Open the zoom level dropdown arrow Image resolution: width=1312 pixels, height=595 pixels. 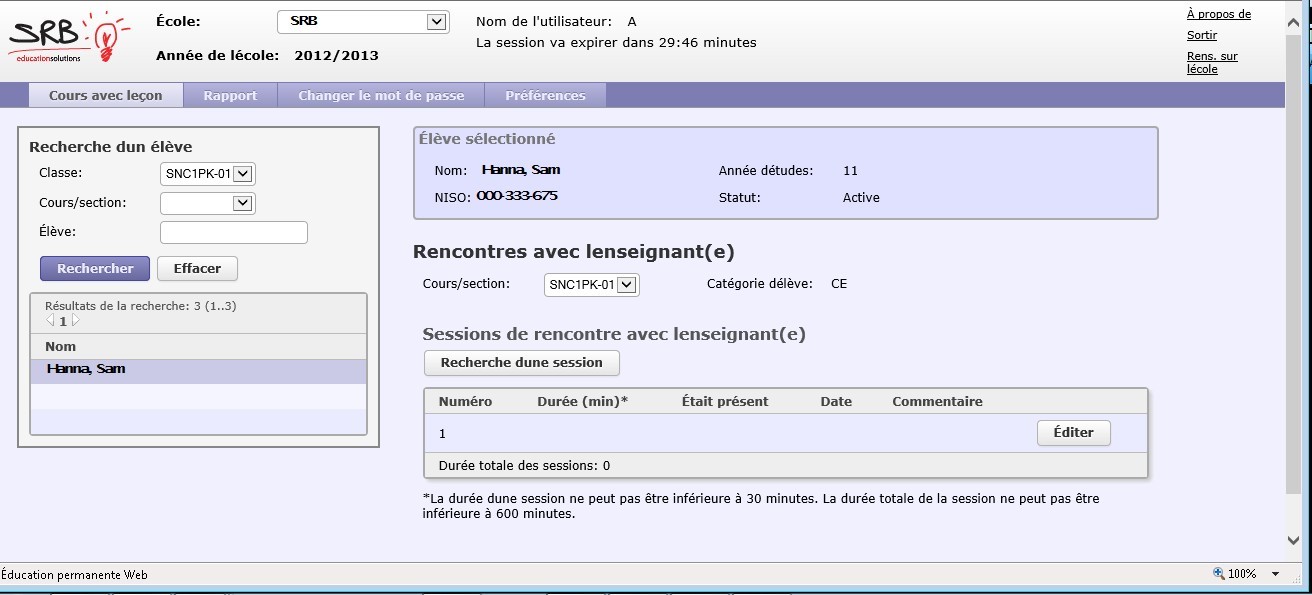[x=1275, y=574]
